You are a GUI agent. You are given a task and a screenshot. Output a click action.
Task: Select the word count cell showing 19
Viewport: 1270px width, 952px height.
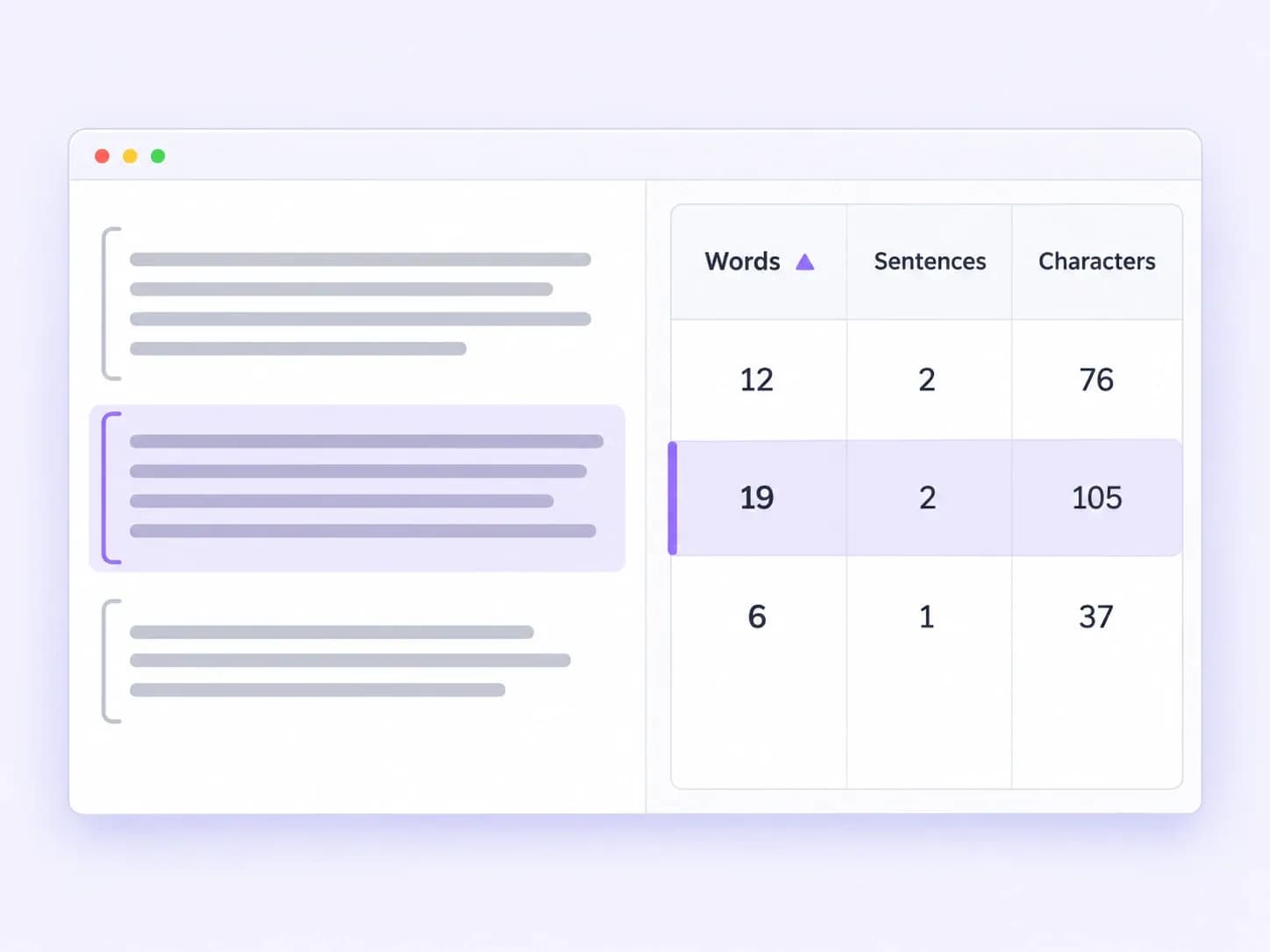[x=757, y=498]
